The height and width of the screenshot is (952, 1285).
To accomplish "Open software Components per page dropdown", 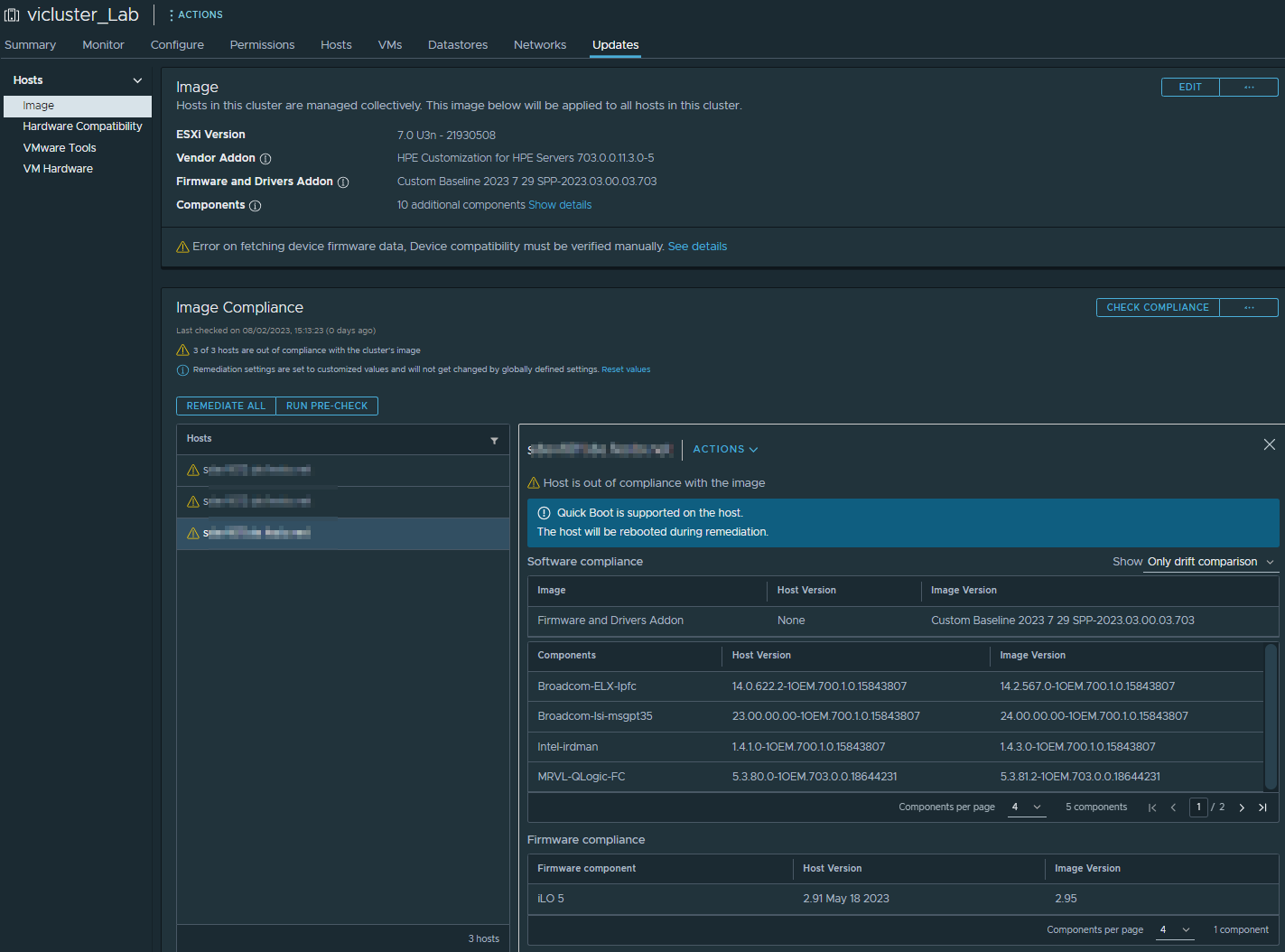I will (1026, 807).
